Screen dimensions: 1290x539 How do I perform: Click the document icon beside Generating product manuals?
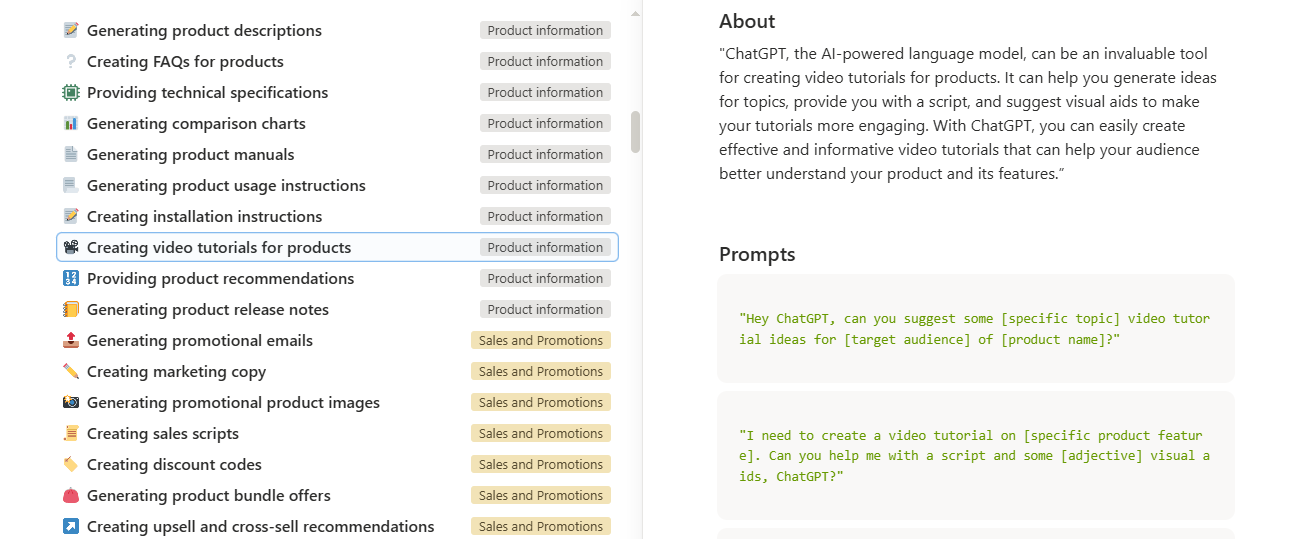click(70, 154)
